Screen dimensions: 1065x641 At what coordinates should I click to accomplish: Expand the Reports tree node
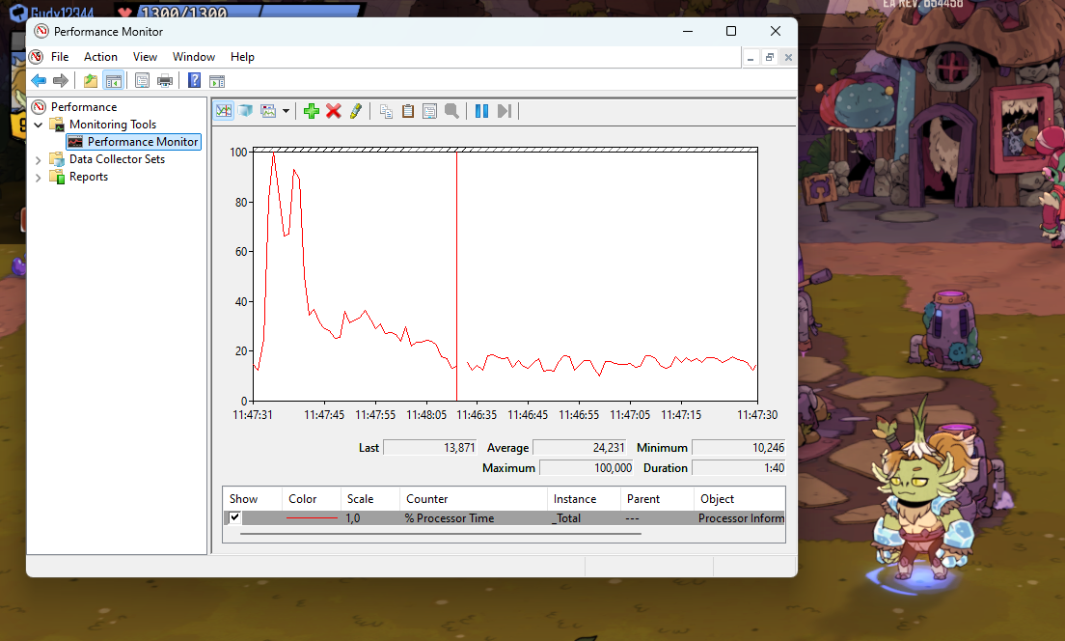pos(39,177)
